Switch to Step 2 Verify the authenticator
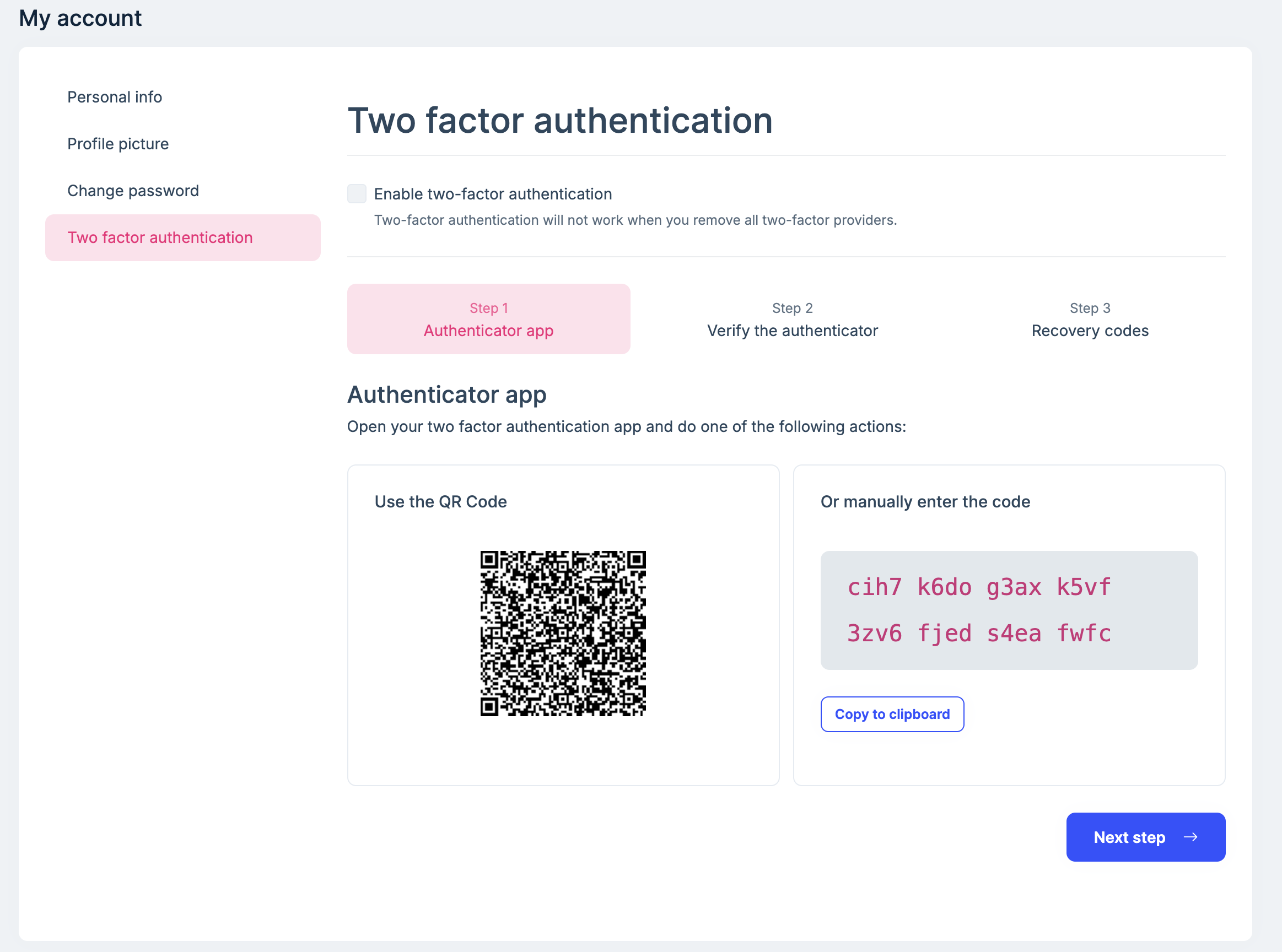 (792, 318)
